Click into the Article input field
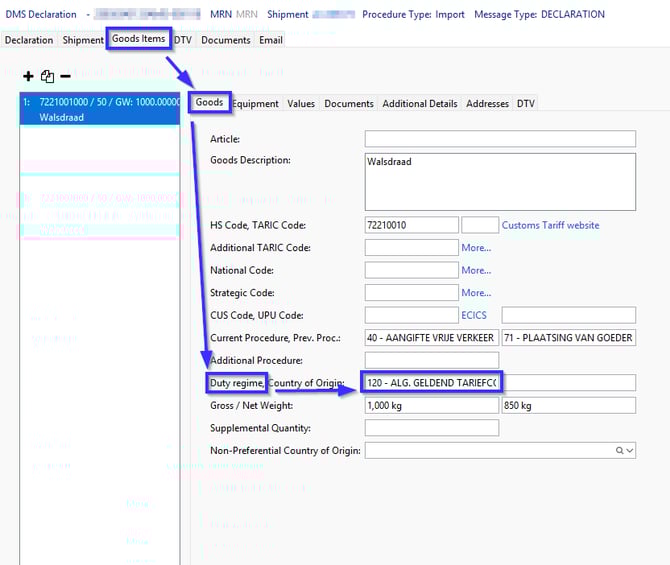 click(x=499, y=139)
